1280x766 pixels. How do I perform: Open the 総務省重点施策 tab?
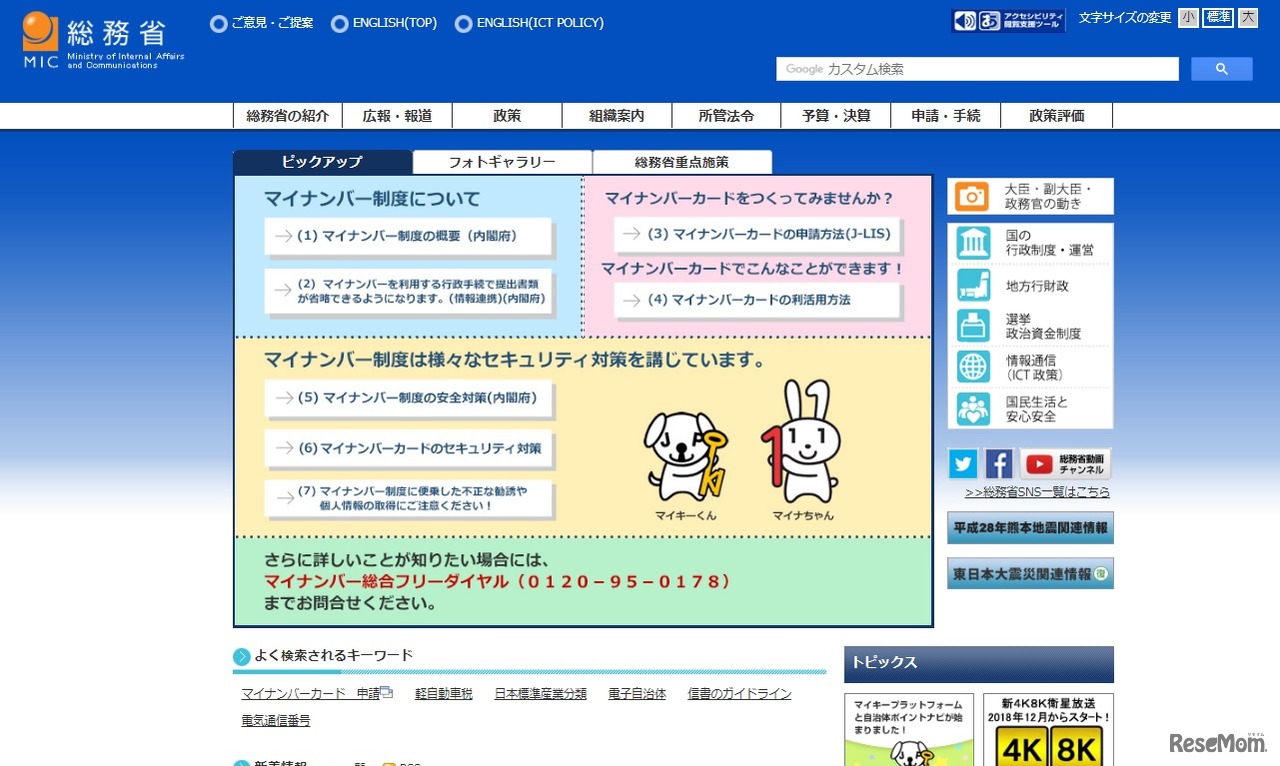coord(682,161)
